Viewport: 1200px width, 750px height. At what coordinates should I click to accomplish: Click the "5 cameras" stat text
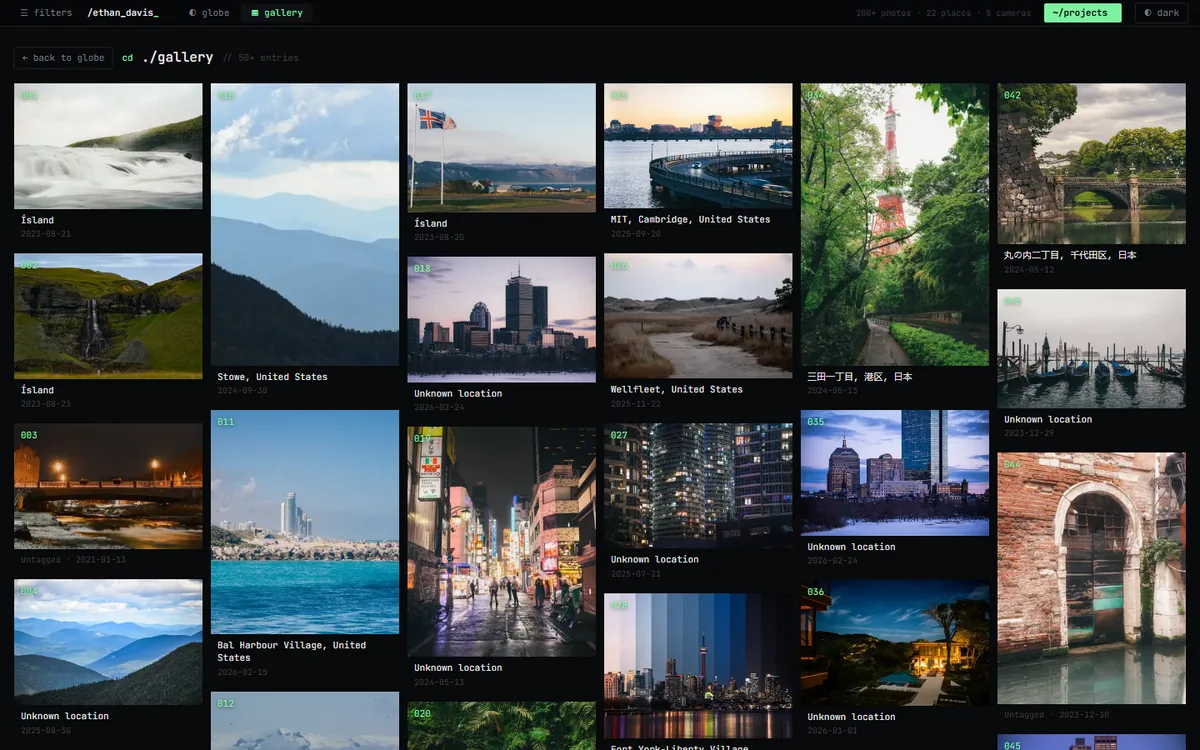(x=1010, y=13)
